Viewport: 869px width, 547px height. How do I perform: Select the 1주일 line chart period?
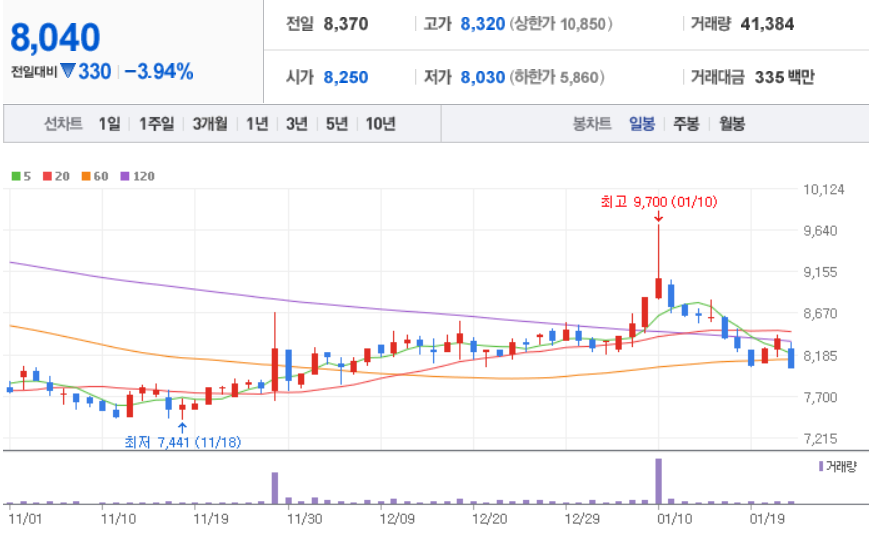[156, 124]
